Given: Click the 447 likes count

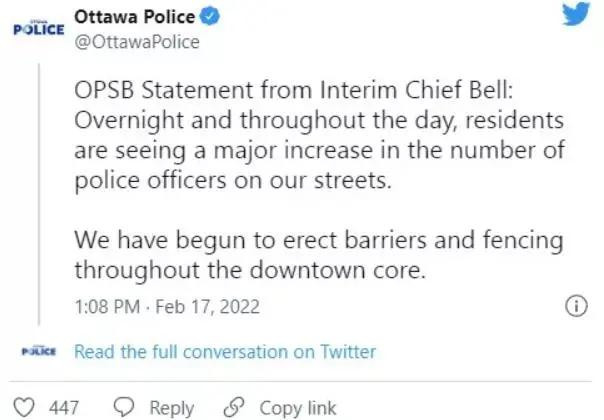Looking at the screenshot, I should tap(63, 407).
